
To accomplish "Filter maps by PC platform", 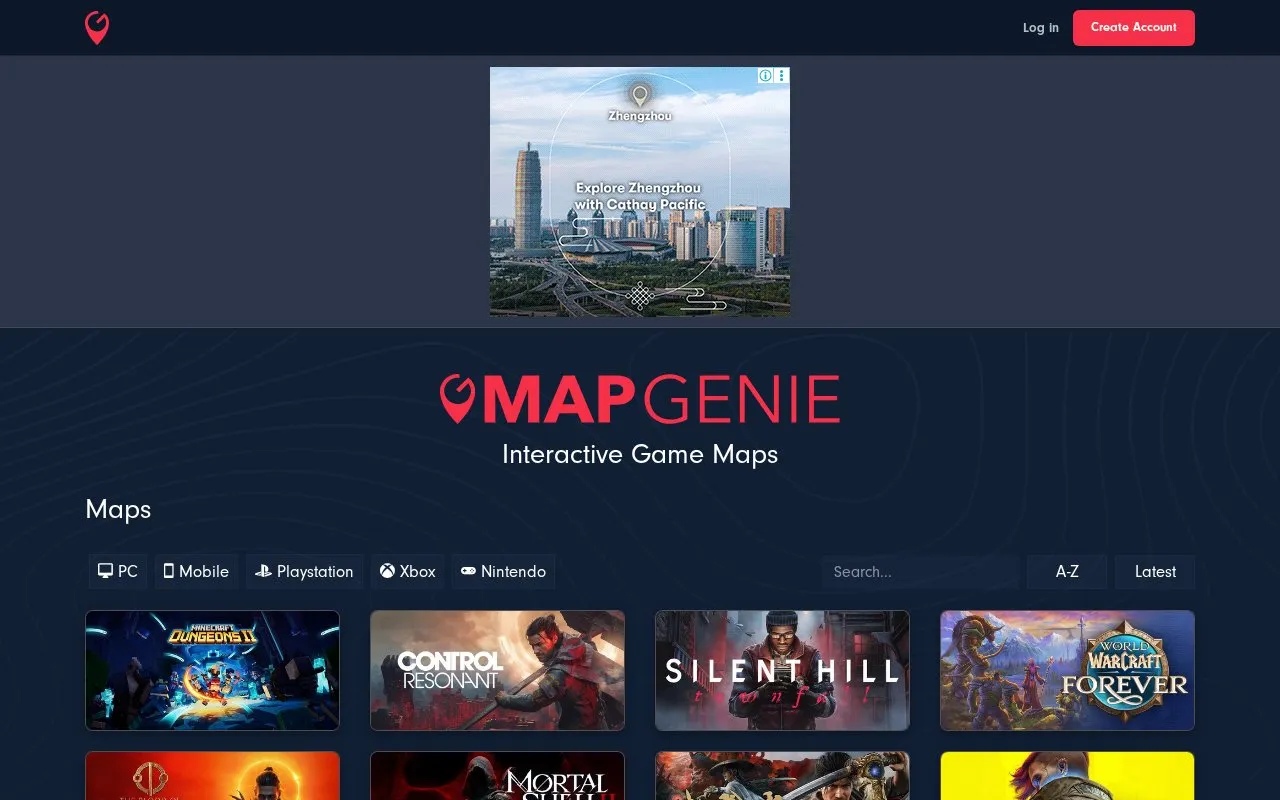I will pyautogui.click(x=118, y=572).
